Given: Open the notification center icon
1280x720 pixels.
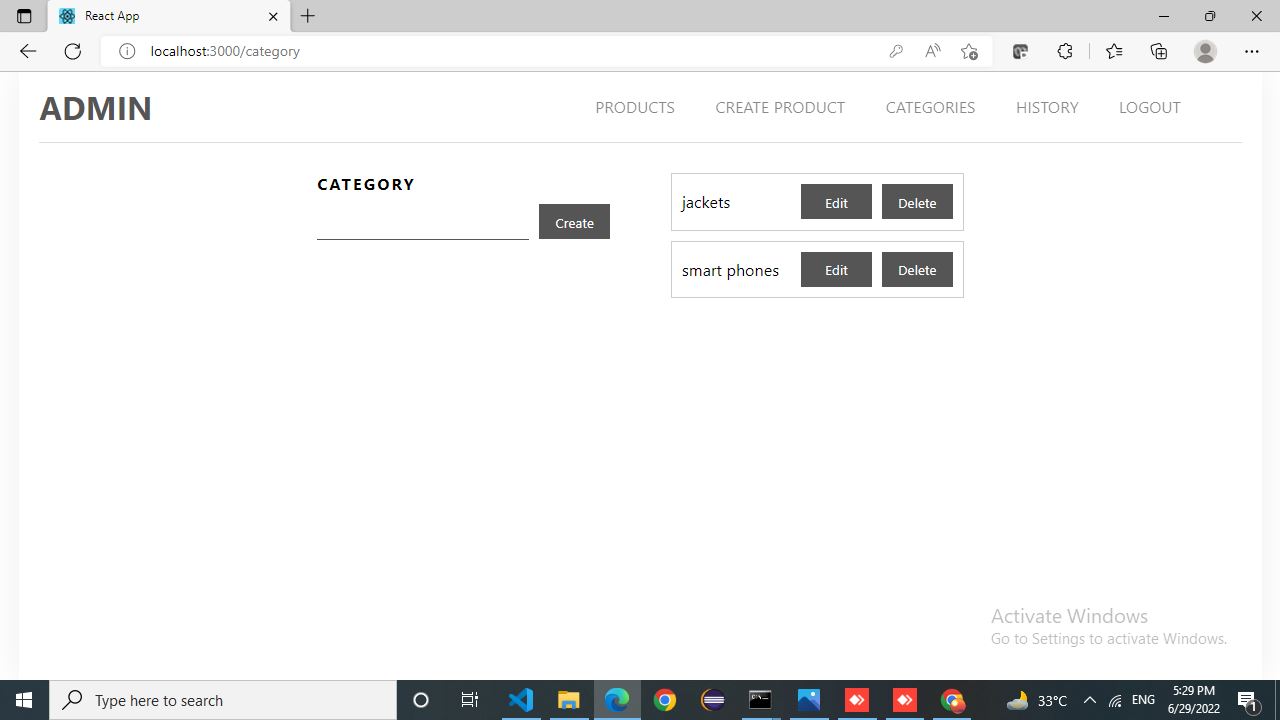Looking at the screenshot, I should point(1247,700).
